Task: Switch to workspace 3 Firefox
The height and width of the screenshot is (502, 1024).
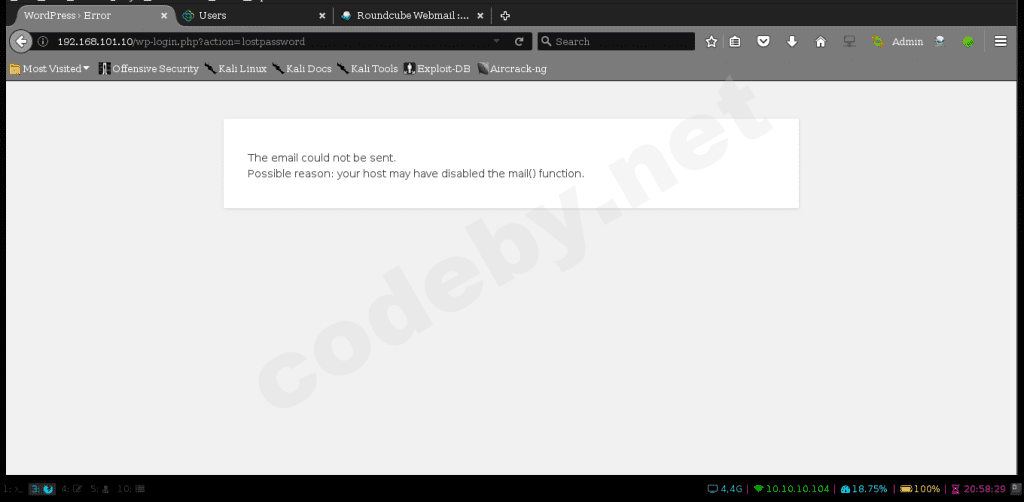Action: (42, 488)
